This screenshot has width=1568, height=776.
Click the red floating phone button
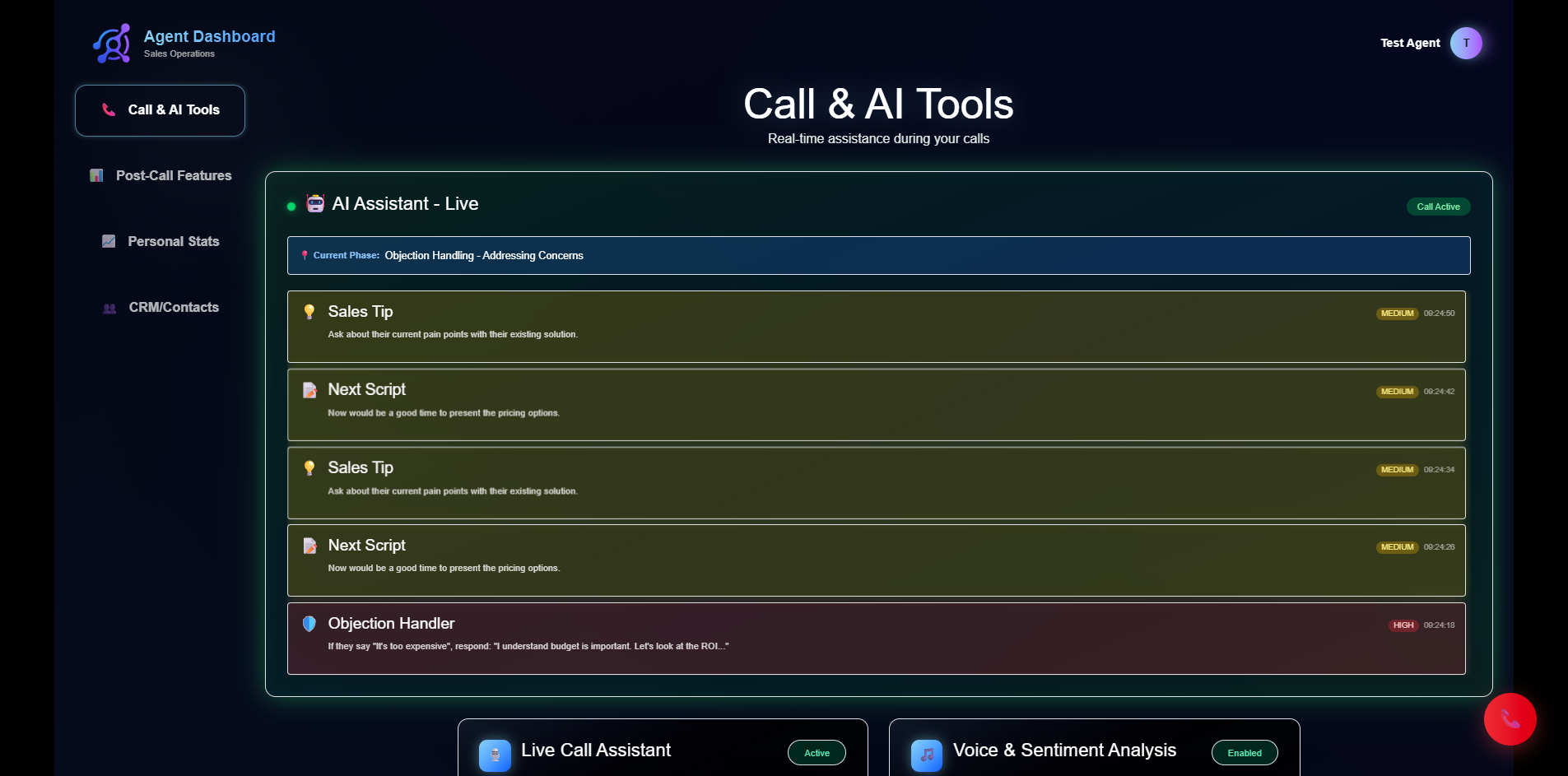point(1510,719)
